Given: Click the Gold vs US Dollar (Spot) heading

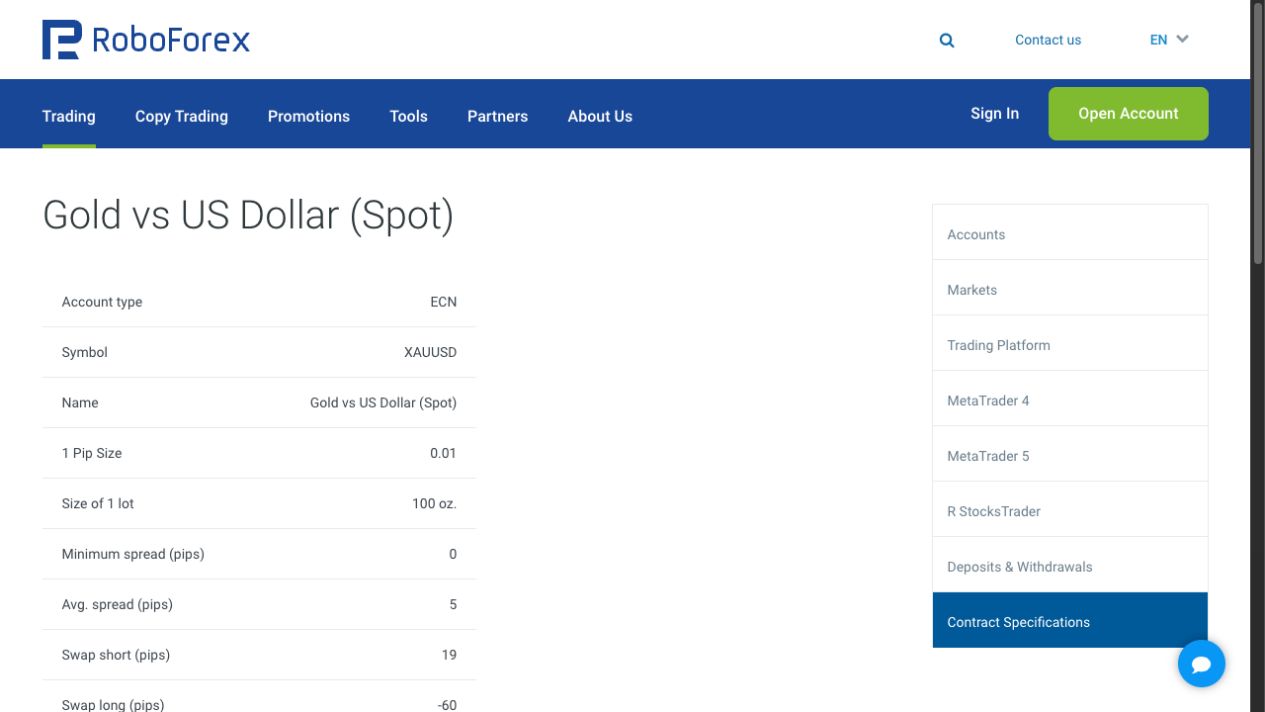Looking at the screenshot, I should (248, 216).
